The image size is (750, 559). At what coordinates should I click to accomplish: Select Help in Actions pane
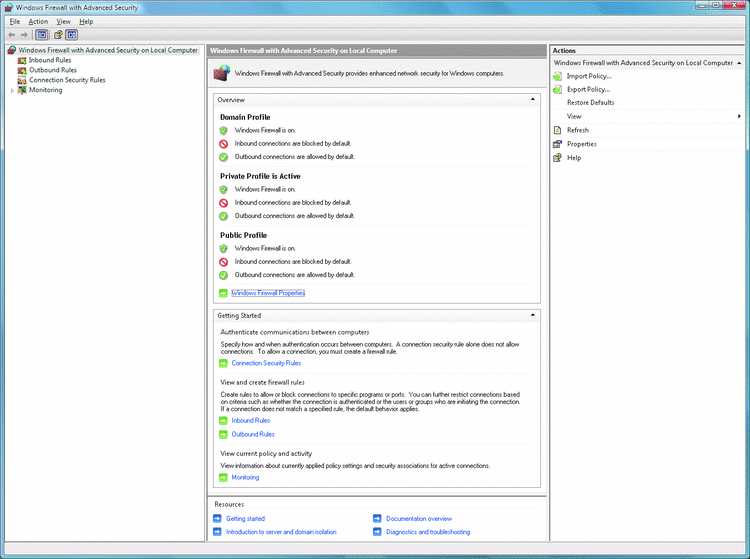(x=574, y=158)
